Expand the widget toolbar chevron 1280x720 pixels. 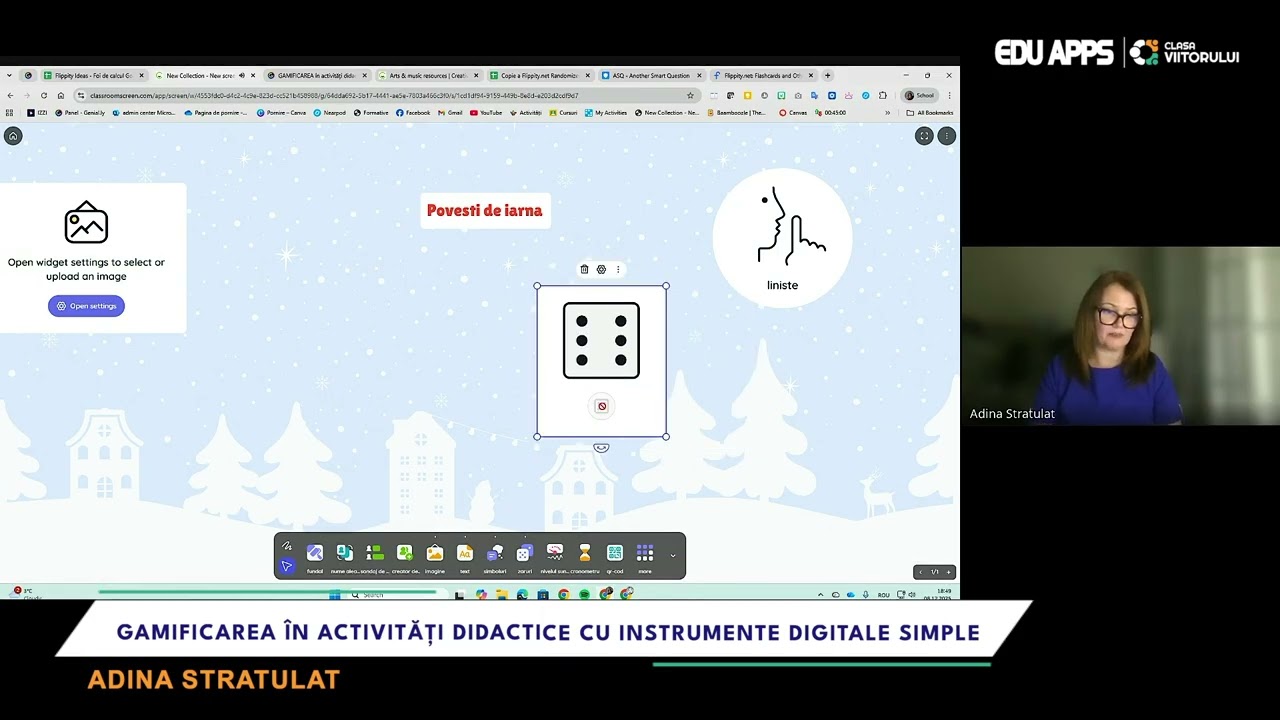(x=673, y=556)
